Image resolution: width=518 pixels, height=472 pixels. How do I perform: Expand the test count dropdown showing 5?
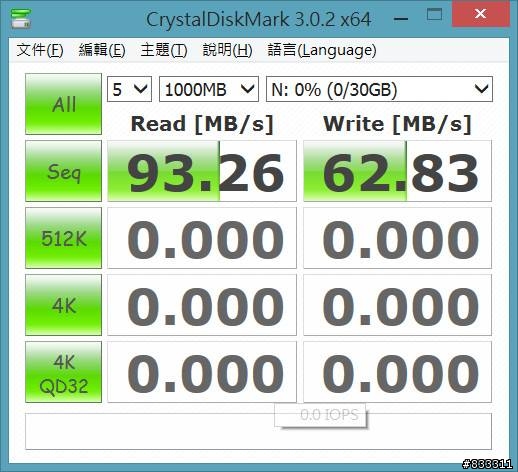(129, 89)
